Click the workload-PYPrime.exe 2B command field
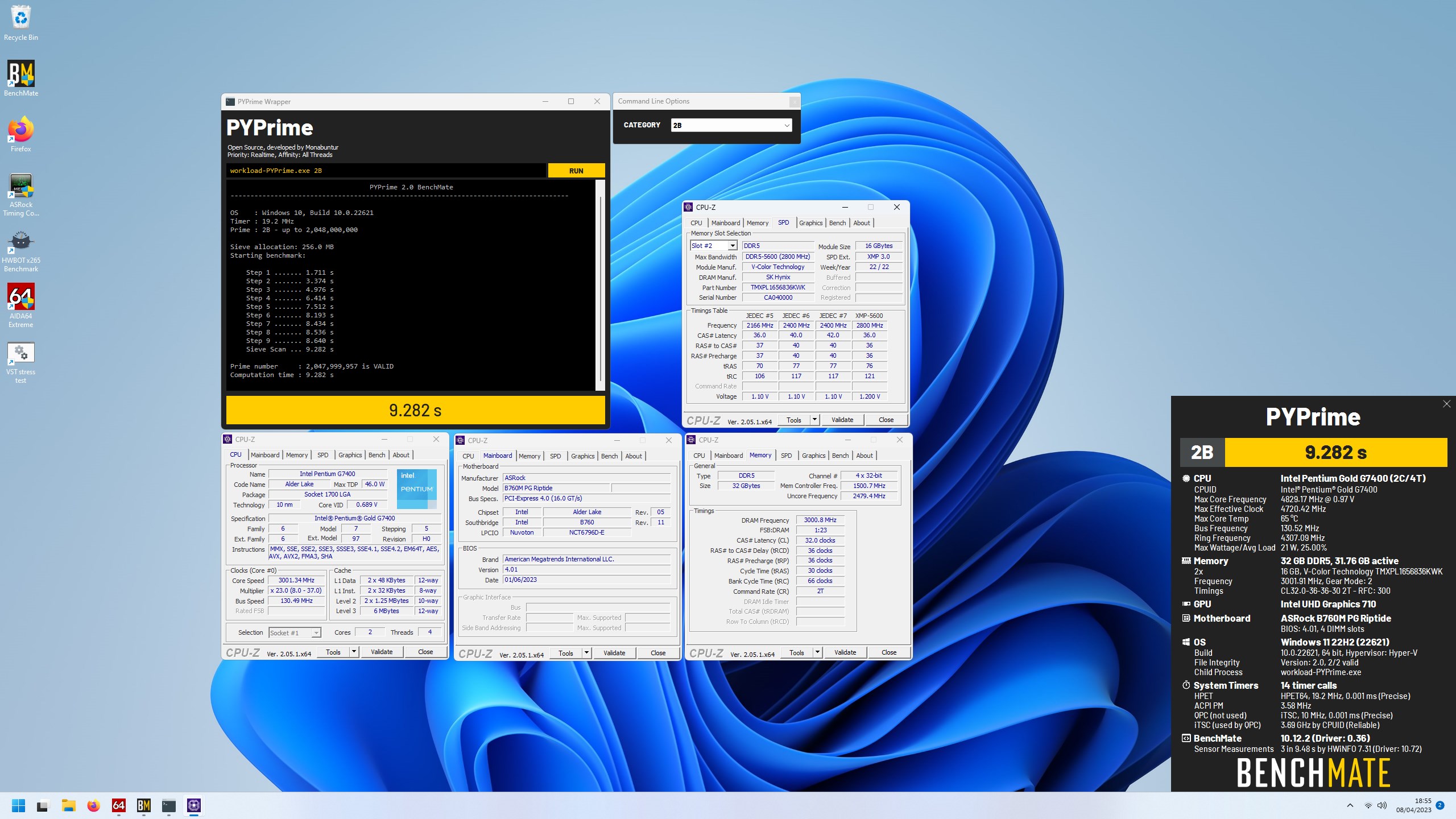The height and width of the screenshot is (819, 1456). click(386, 171)
